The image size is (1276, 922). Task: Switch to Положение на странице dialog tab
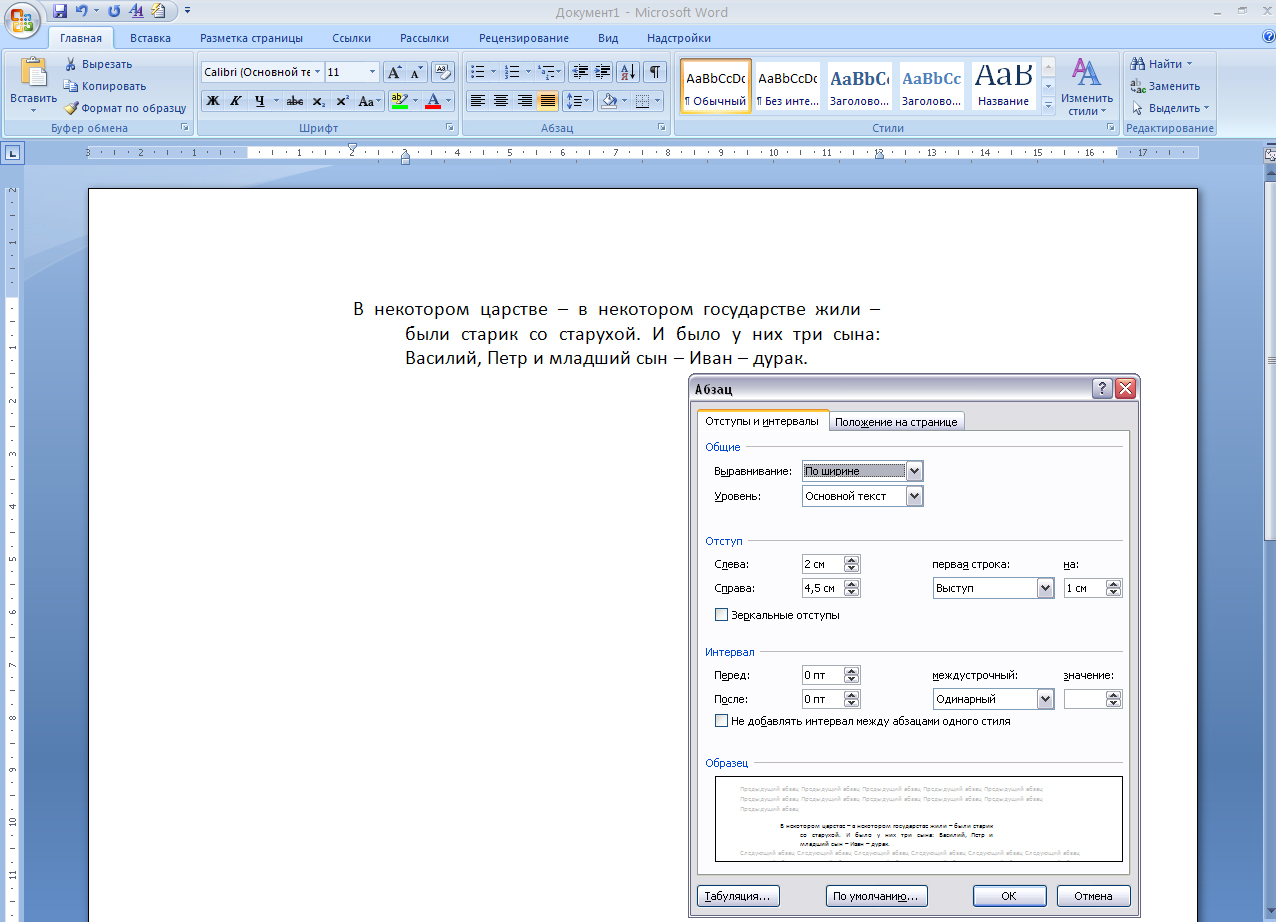(896, 422)
